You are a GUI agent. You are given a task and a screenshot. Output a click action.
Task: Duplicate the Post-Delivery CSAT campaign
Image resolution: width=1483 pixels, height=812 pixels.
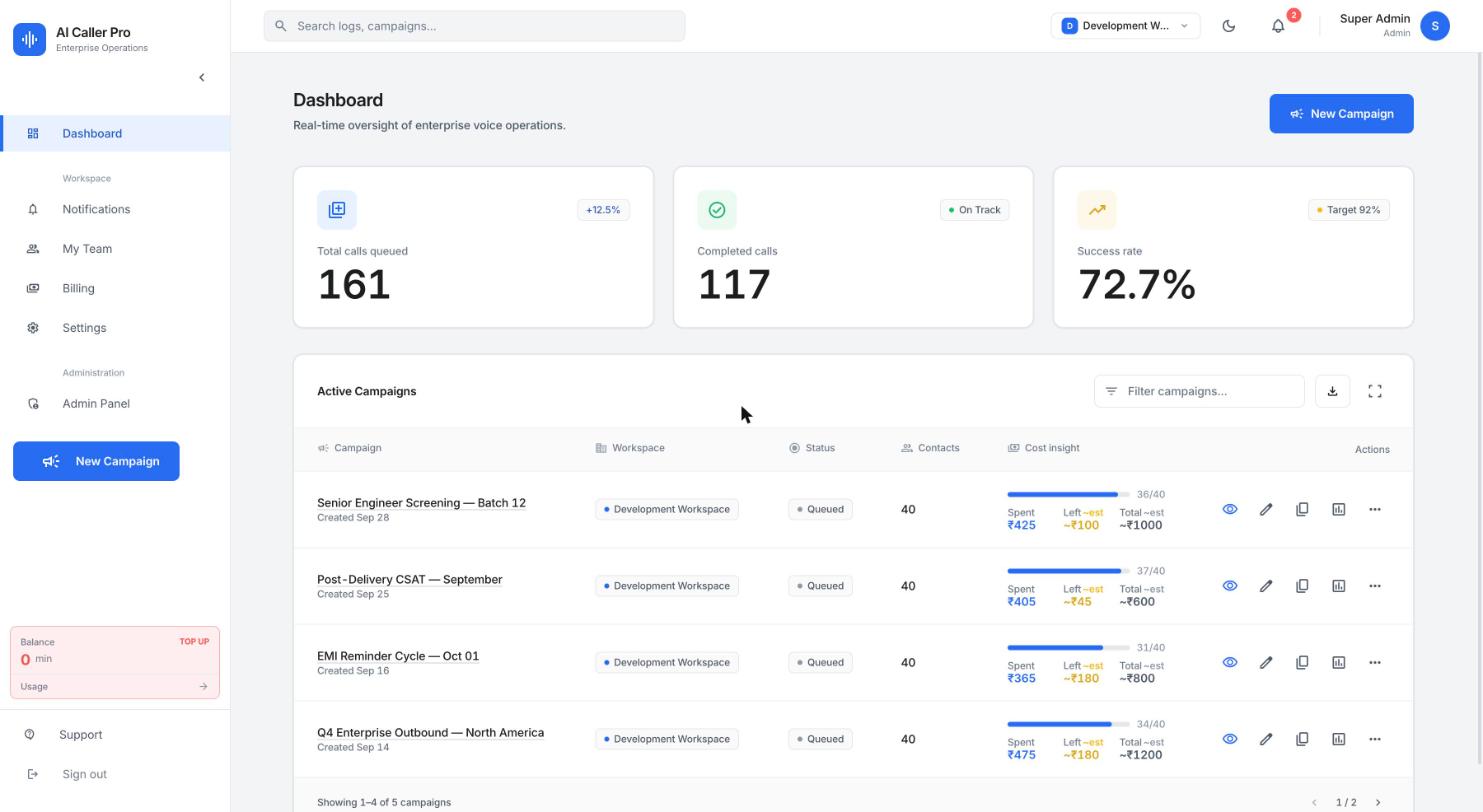(x=1302, y=586)
